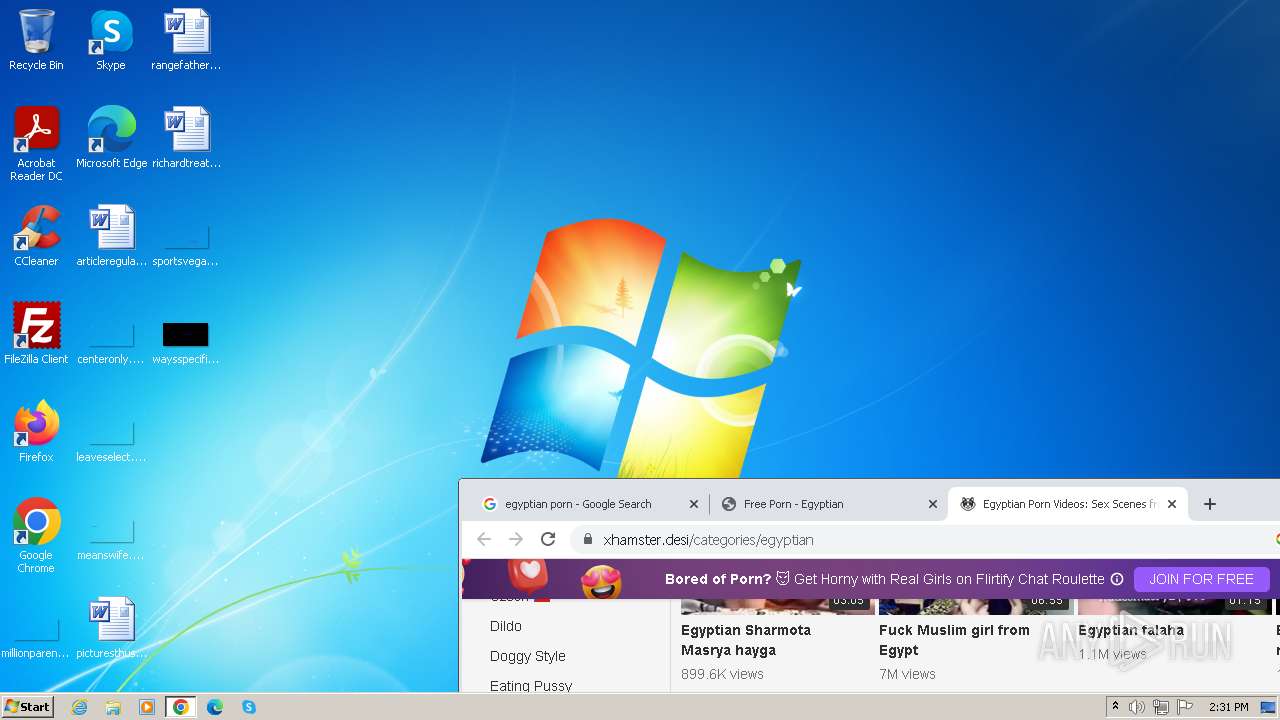Click the "7M views" text
1280x720 pixels.
[x=907, y=674]
